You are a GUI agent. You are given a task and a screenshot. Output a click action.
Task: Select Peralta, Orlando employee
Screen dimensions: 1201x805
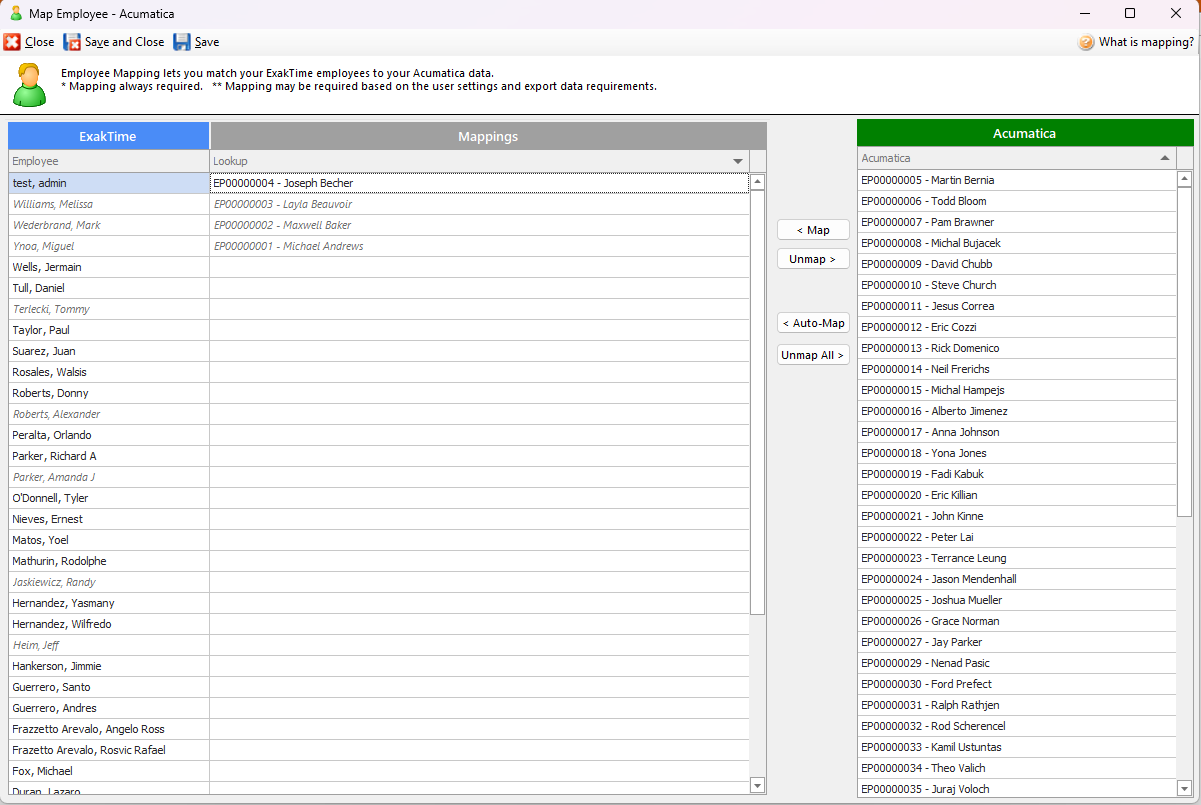(x=109, y=435)
